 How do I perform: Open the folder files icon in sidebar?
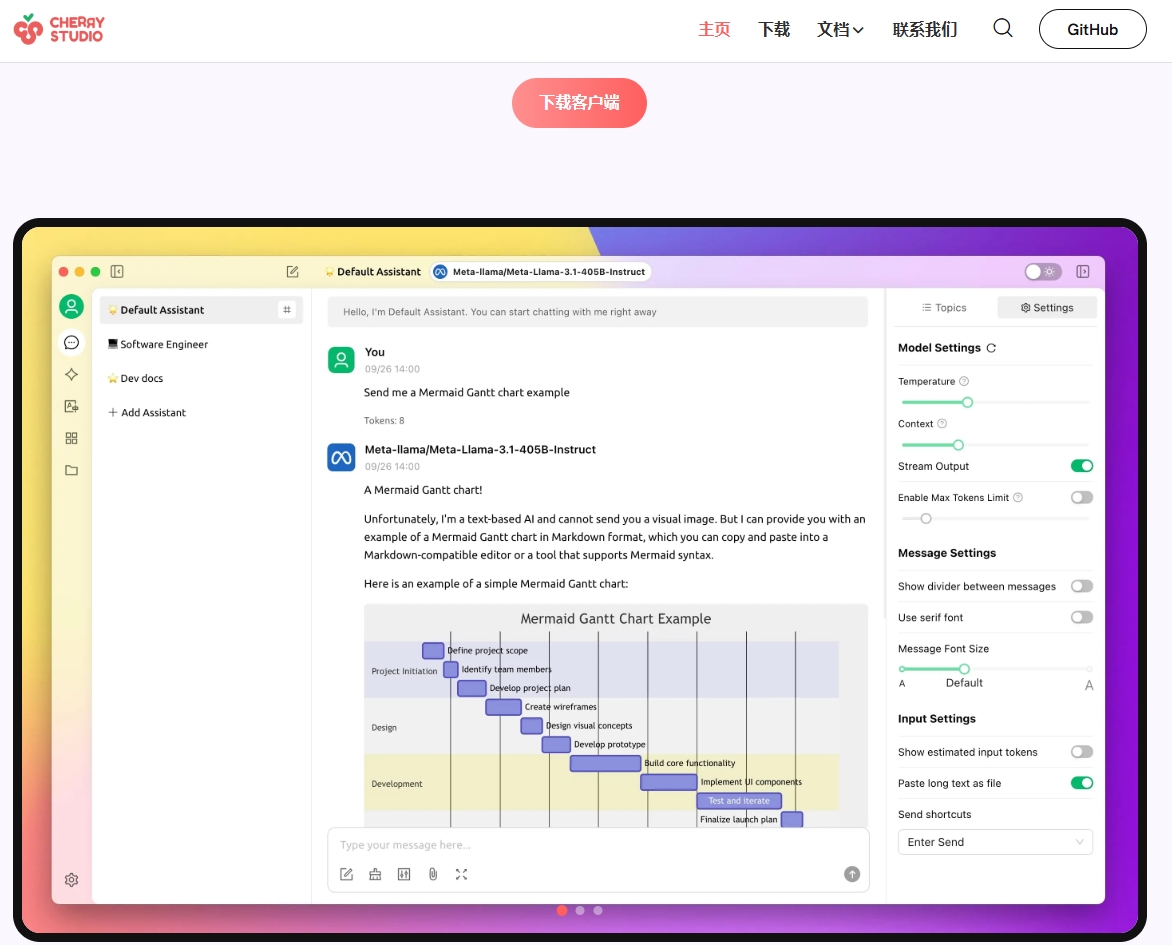pyautogui.click(x=71, y=470)
